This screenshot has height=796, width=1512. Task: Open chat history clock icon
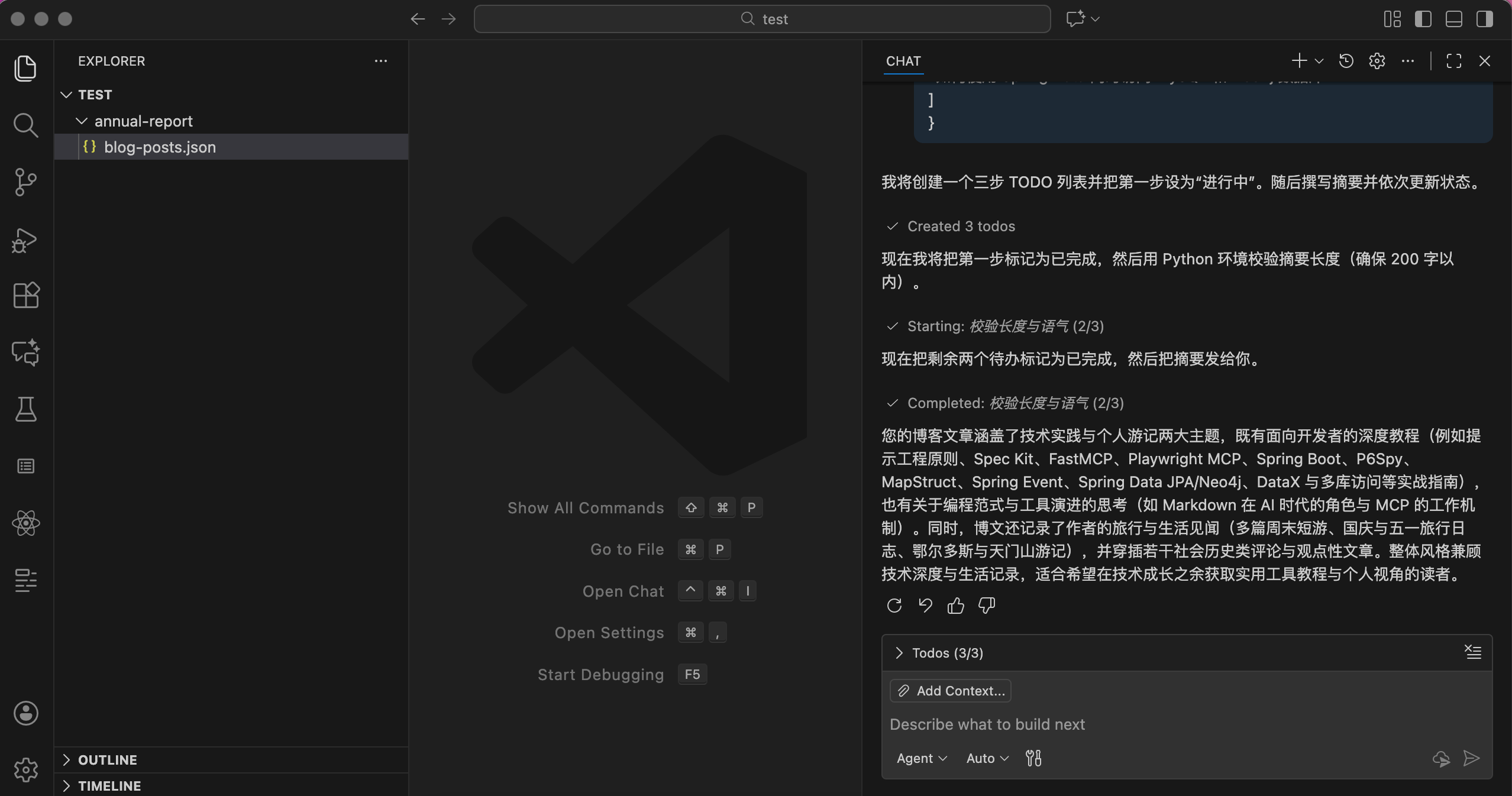(1346, 61)
